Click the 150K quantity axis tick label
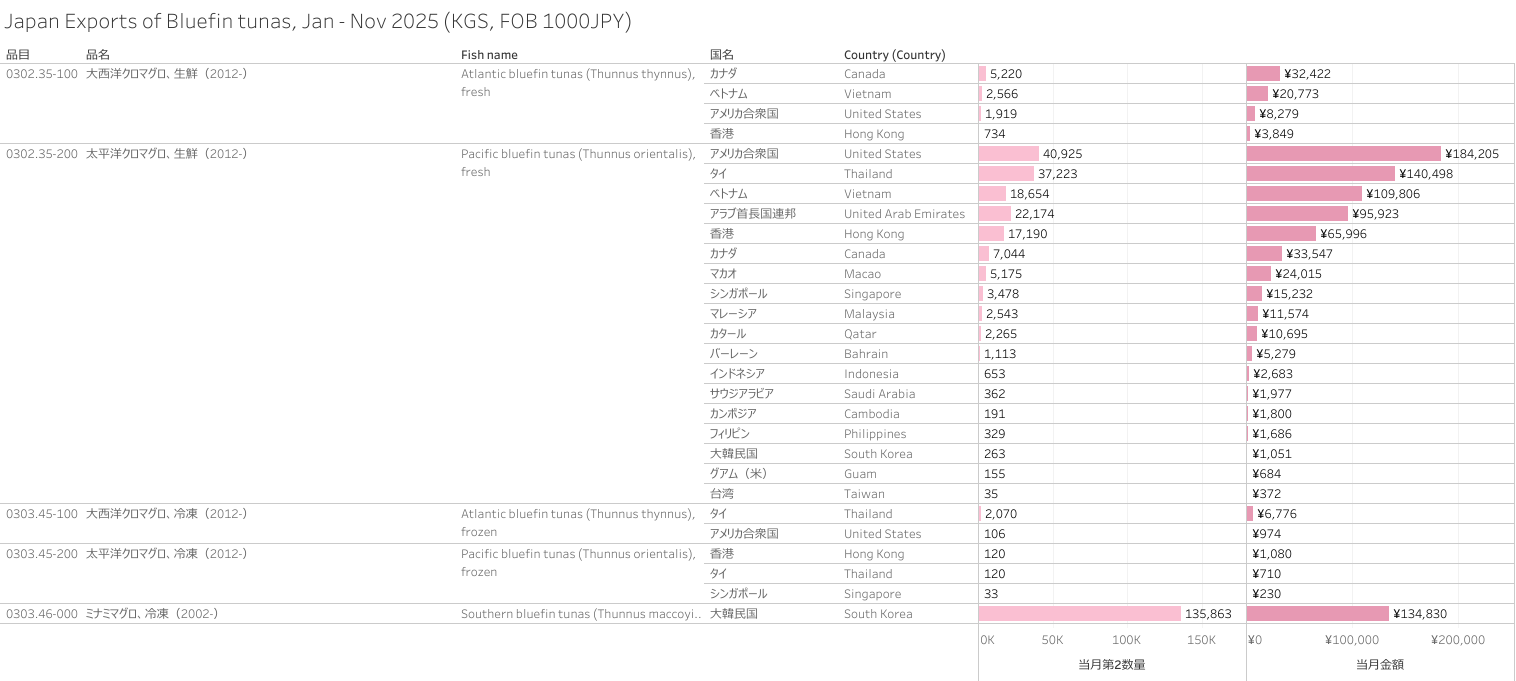 click(x=1200, y=640)
